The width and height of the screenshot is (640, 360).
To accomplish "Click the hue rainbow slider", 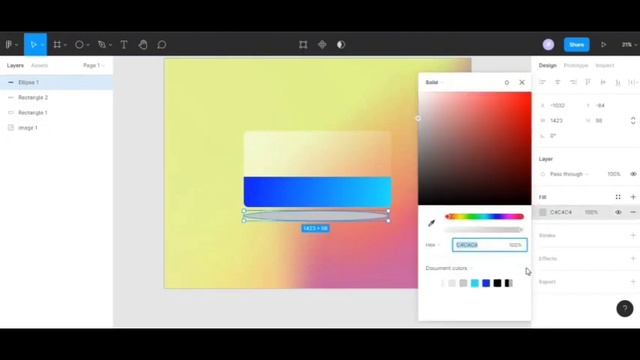I will click(484, 217).
